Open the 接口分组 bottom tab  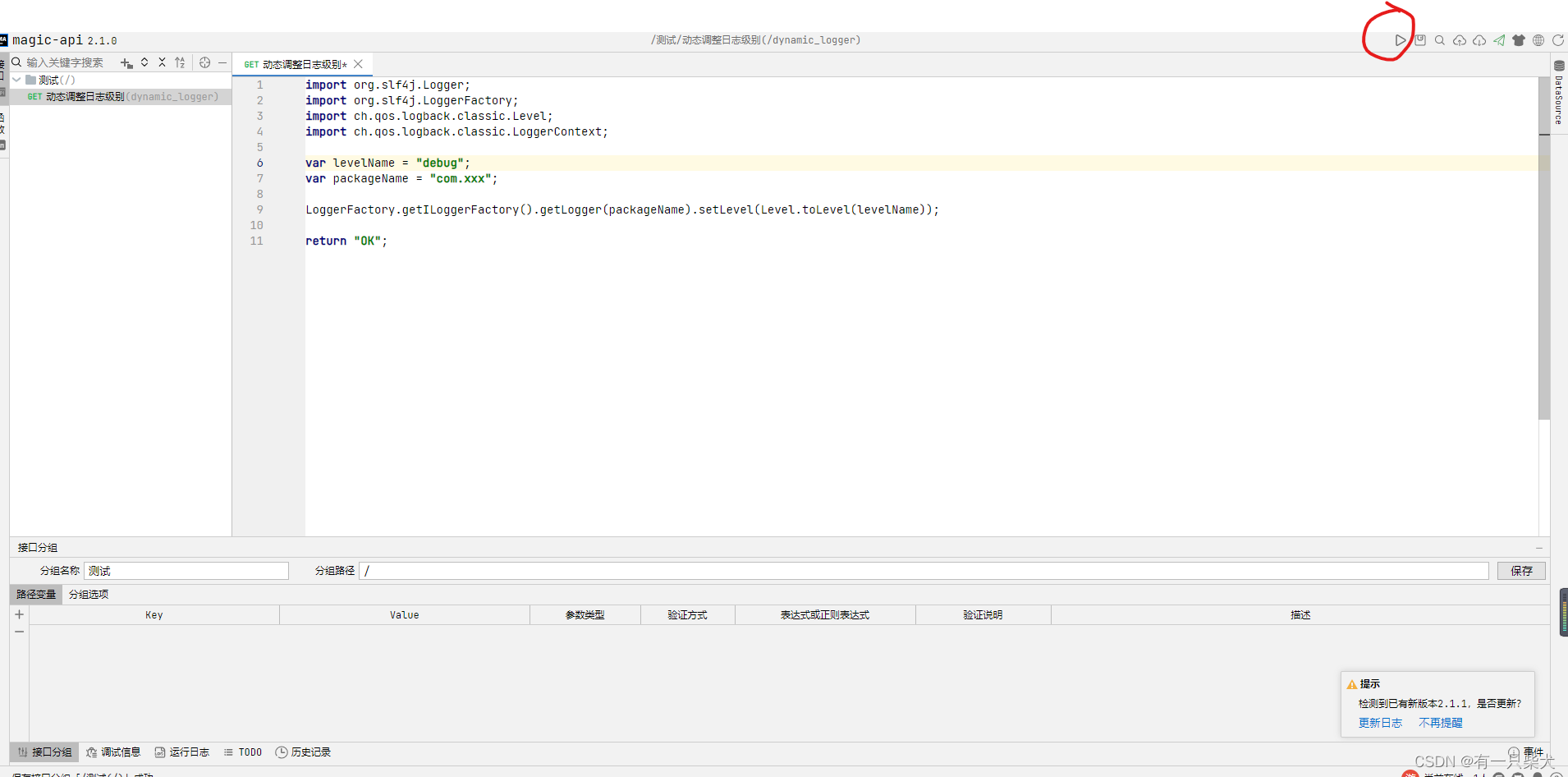tap(45, 752)
